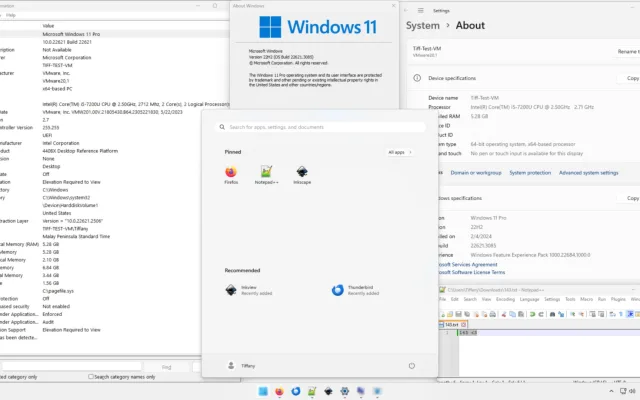Show hidden tray icons chevron
The image size is (640, 400).
(x=611, y=391)
